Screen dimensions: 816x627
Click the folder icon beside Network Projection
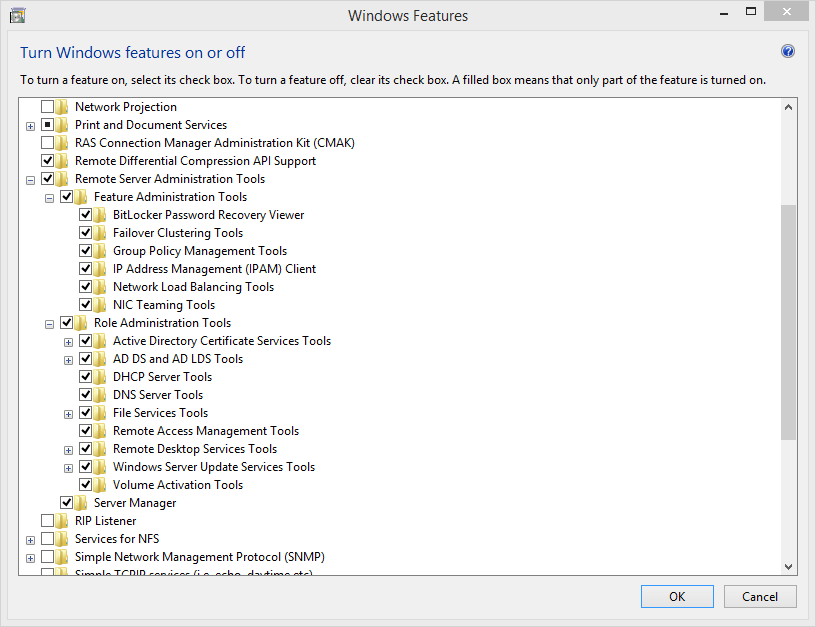tap(63, 107)
